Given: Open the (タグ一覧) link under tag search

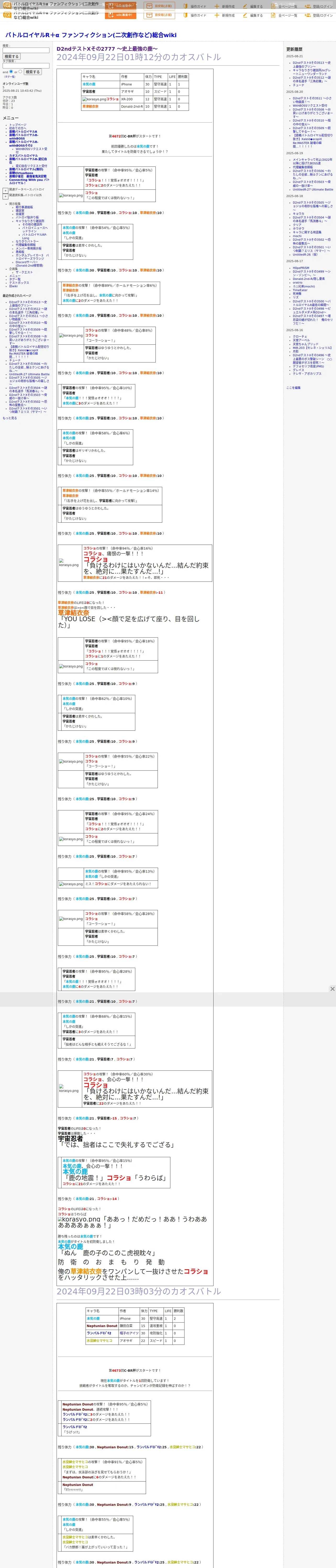Looking at the screenshot, I should click(x=9, y=77).
